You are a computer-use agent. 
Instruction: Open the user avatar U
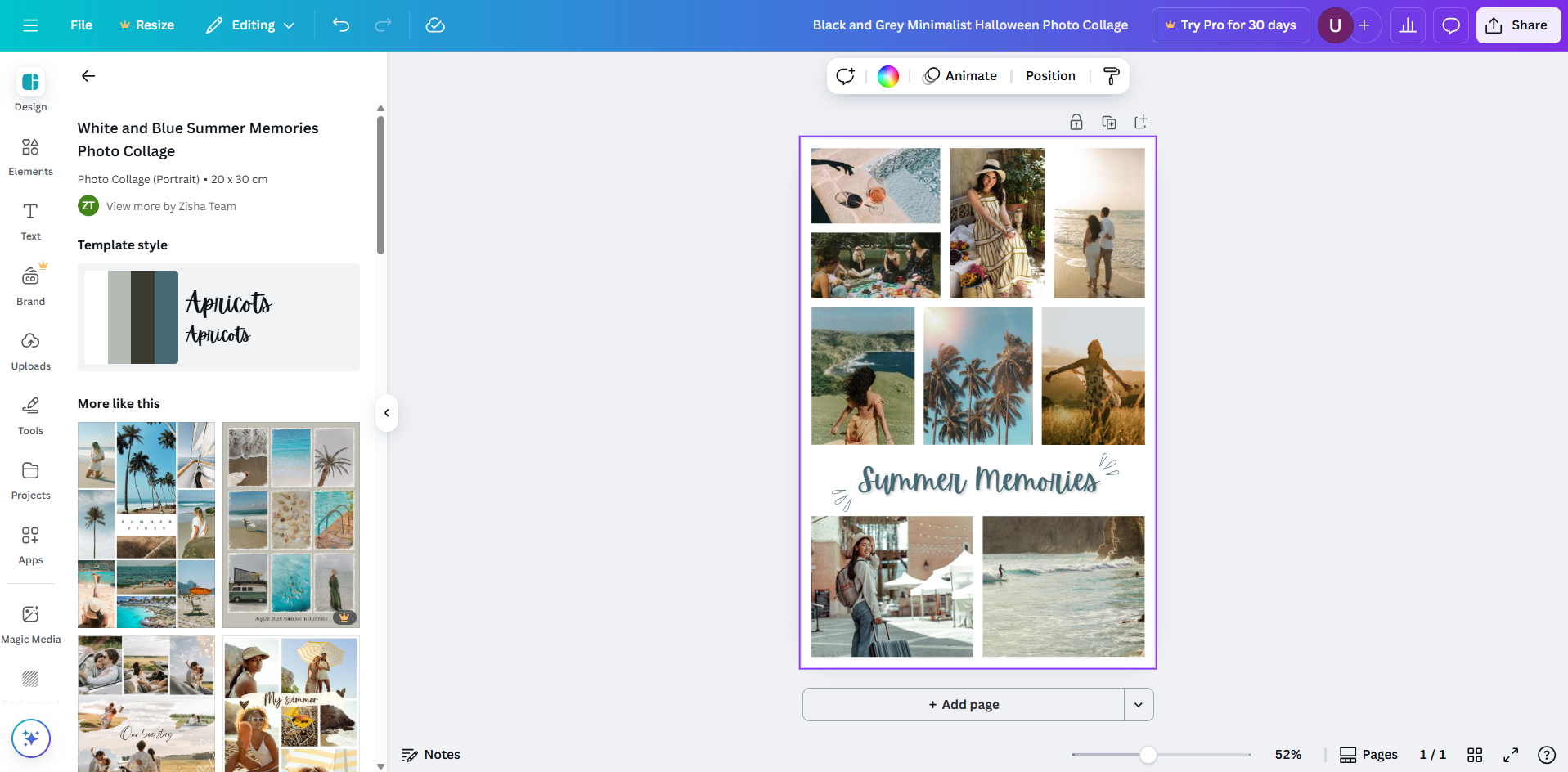(1335, 25)
